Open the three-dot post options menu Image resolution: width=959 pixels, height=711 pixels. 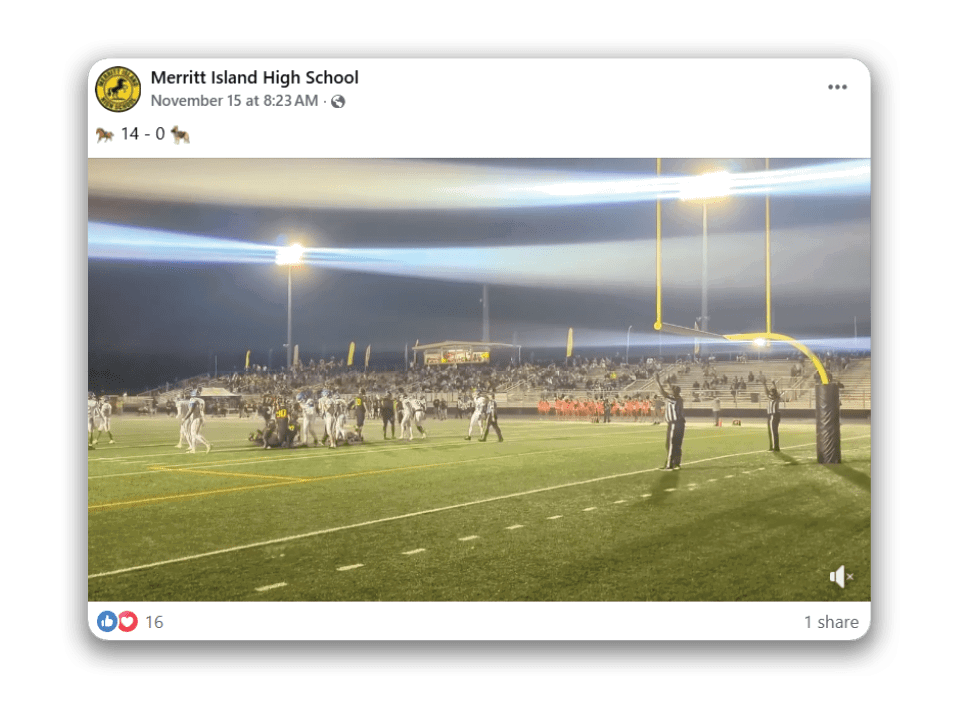point(837,87)
